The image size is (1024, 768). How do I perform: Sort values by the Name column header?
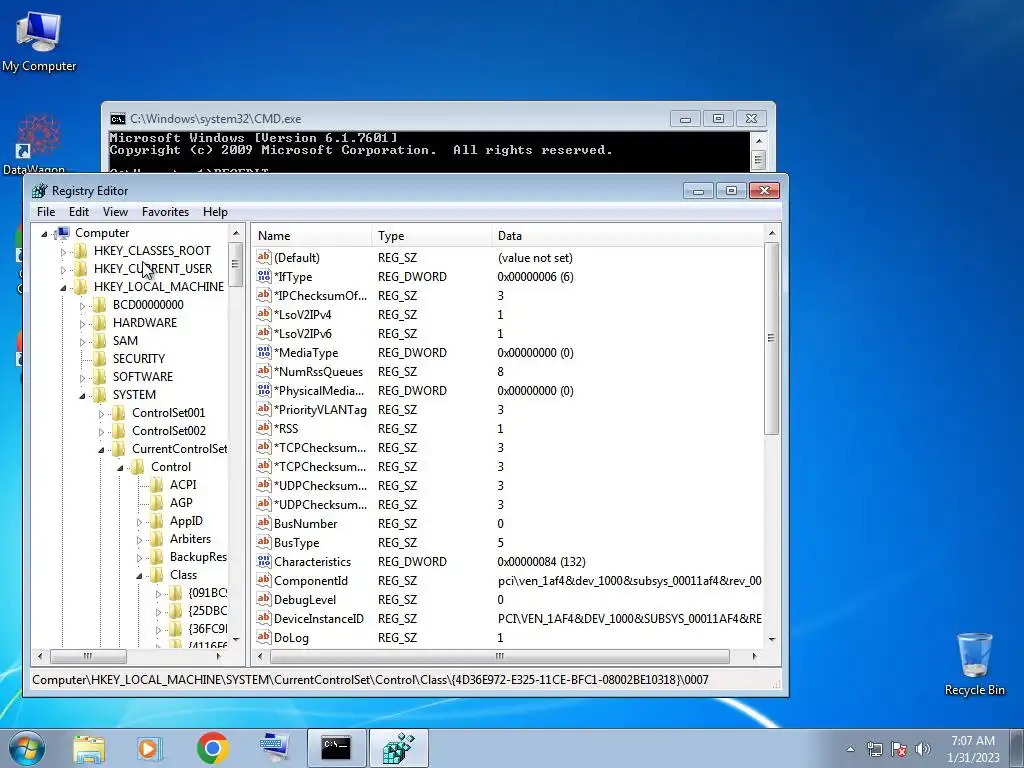point(312,236)
